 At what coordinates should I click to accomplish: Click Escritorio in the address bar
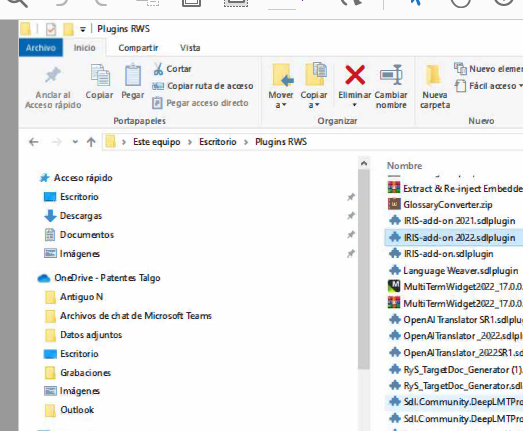tap(217, 142)
